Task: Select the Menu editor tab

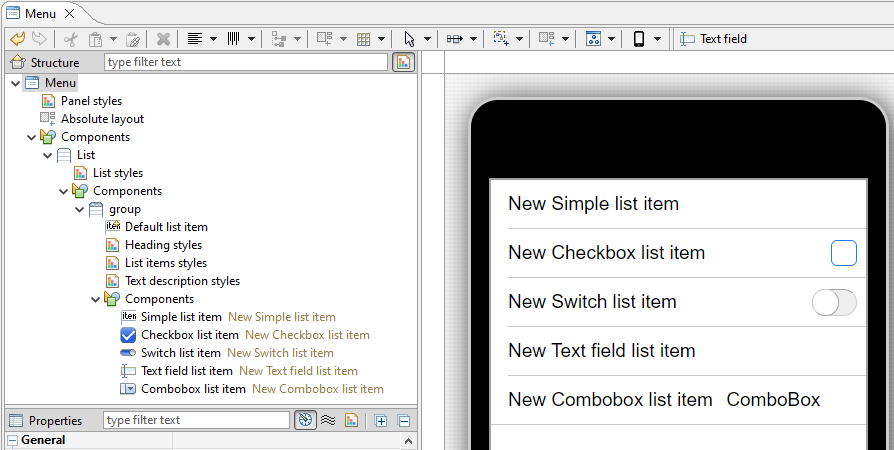Action: coord(40,13)
